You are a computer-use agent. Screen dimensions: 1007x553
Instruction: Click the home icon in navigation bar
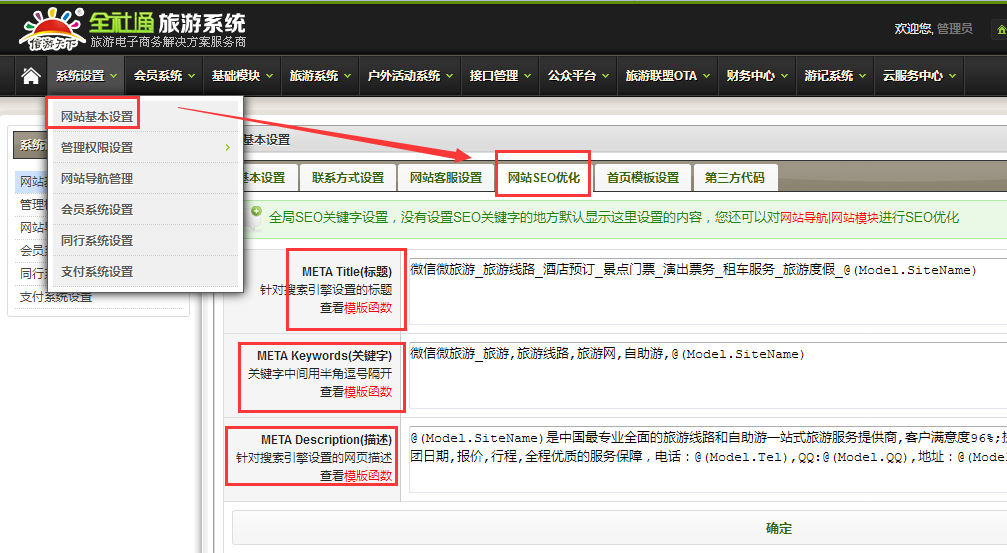31,76
